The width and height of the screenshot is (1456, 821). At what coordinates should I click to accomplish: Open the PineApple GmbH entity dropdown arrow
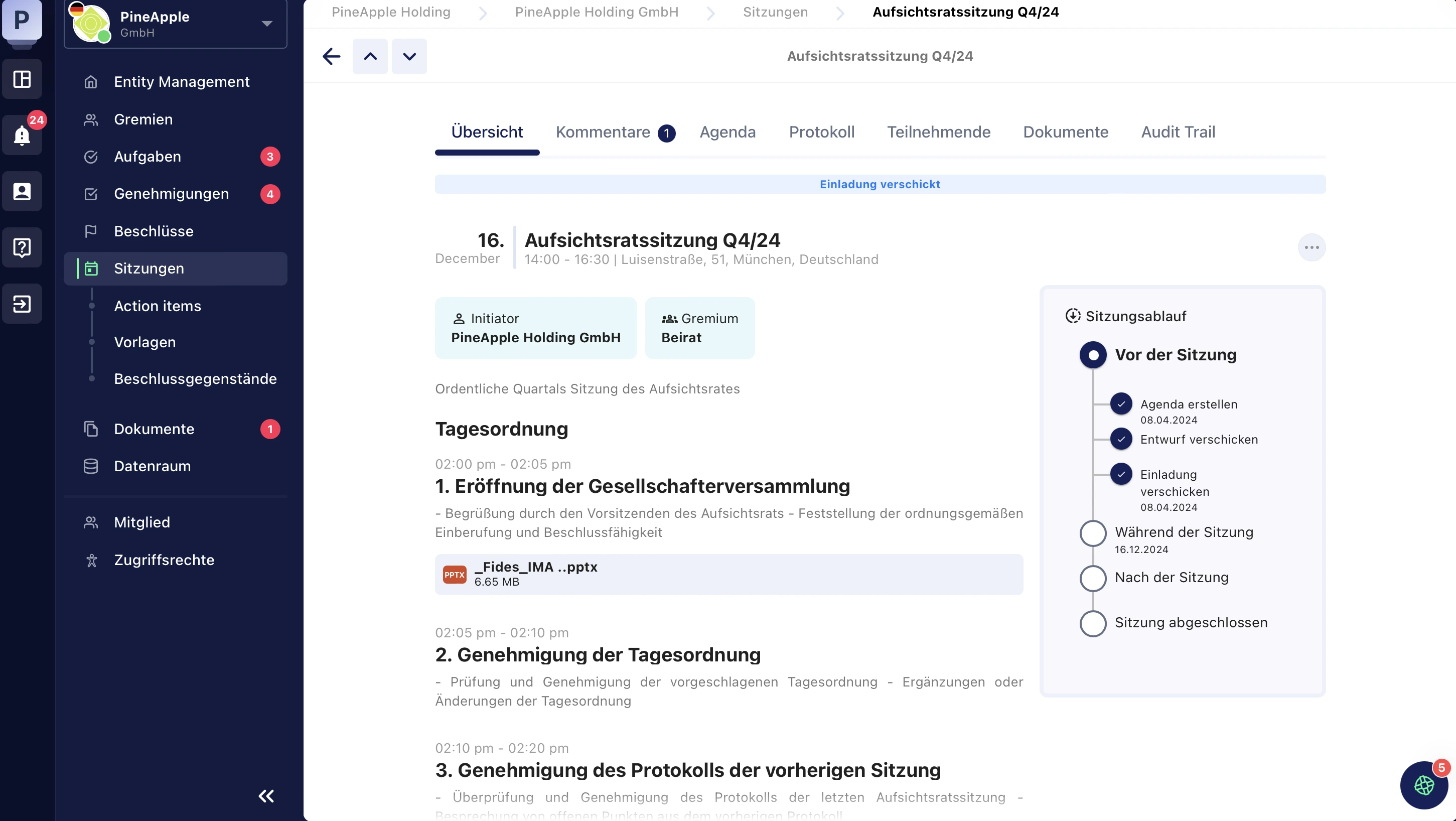coord(267,23)
